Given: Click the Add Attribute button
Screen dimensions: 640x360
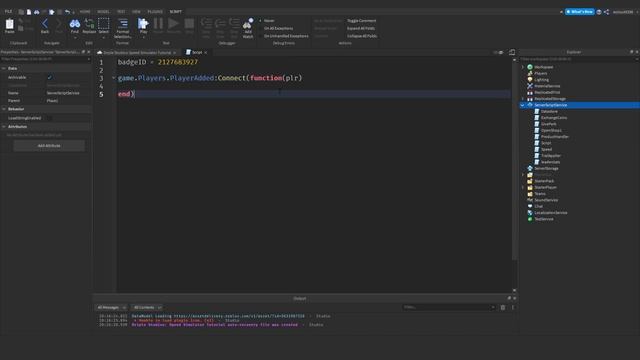Looking at the screenshot, I should click(49, 146).
